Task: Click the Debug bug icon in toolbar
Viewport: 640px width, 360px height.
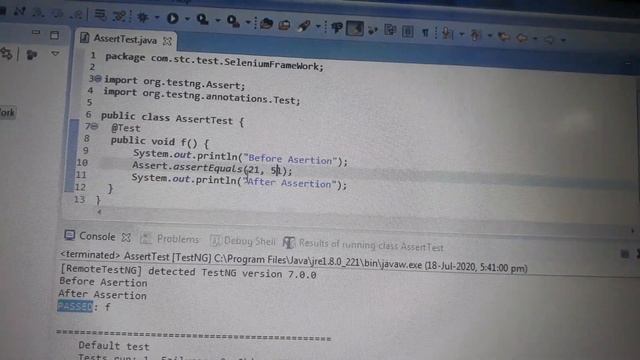Action: click(x=143, y=17)
